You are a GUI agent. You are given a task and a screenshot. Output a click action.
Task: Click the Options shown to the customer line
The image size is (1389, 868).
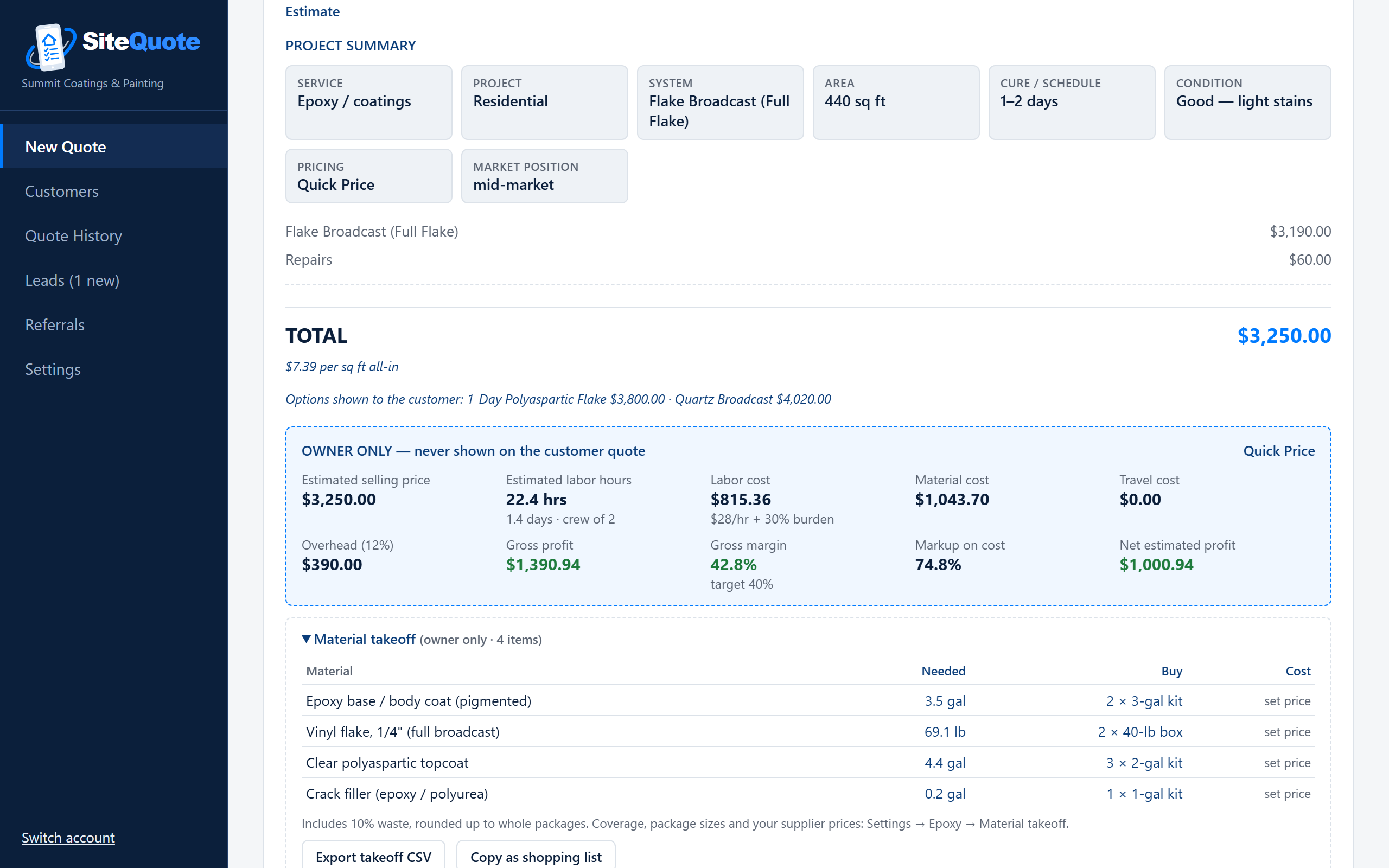558,399
